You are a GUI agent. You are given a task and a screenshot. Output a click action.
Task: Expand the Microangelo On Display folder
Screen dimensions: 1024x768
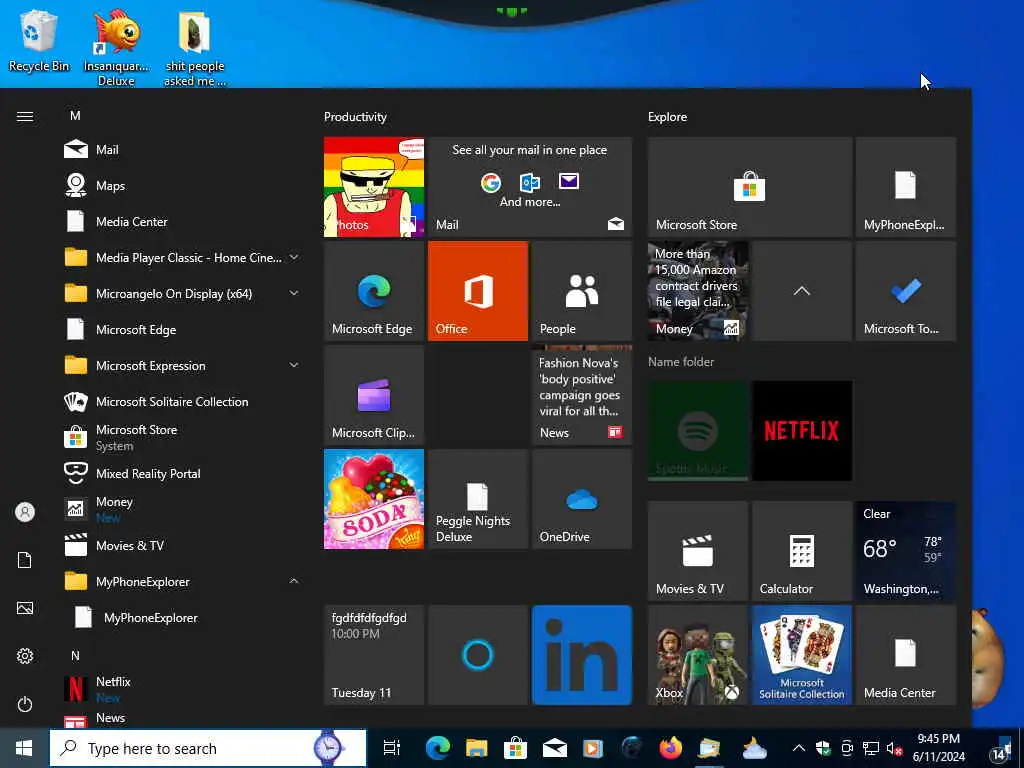click(x=182, y=293)
